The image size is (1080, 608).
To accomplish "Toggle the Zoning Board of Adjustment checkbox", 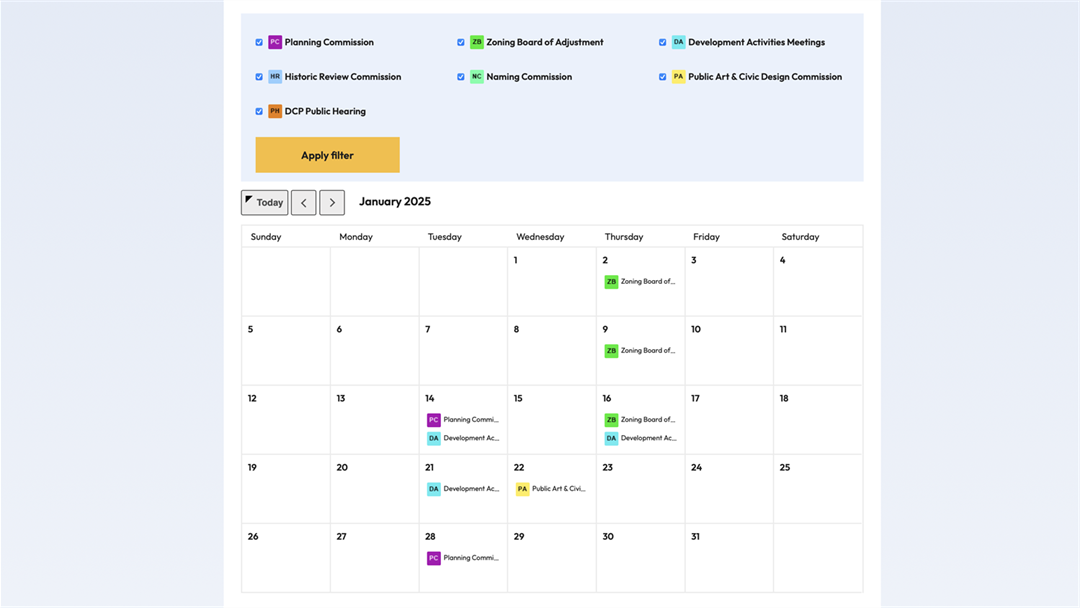I will (x=461, y=43).
